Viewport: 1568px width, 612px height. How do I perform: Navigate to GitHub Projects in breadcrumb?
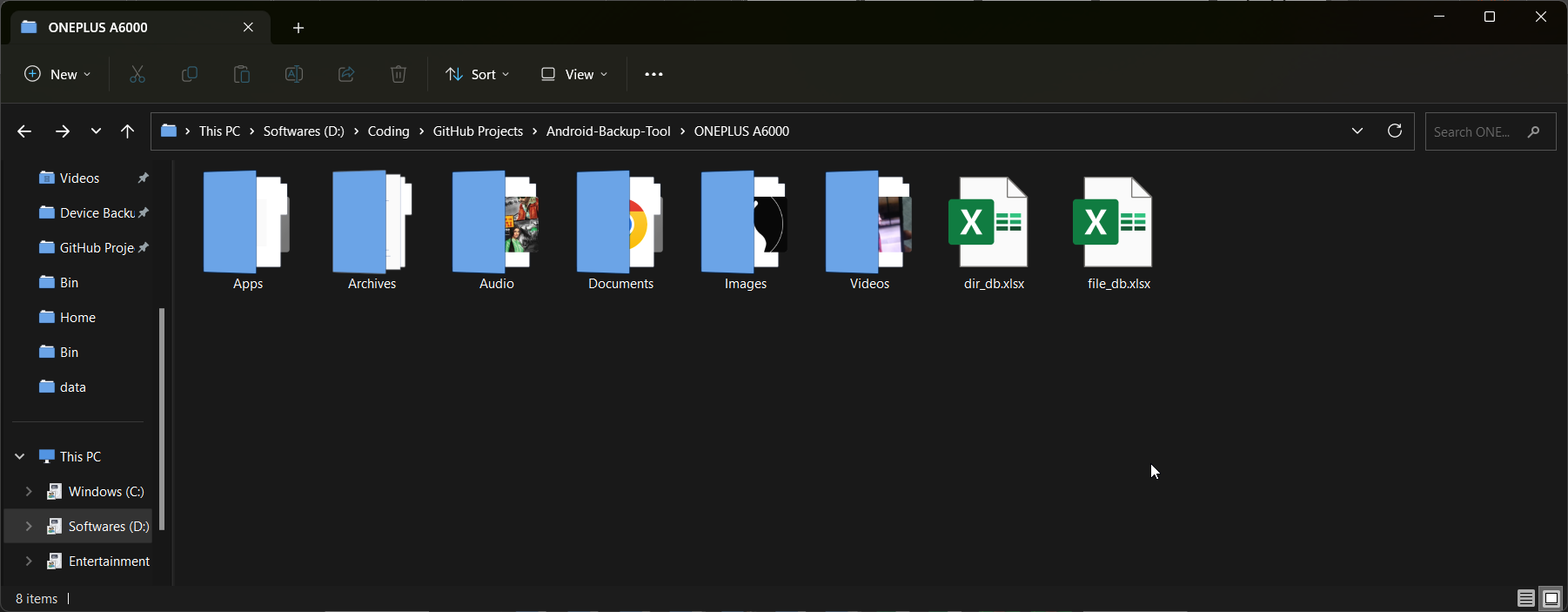(x=478, y=131)
